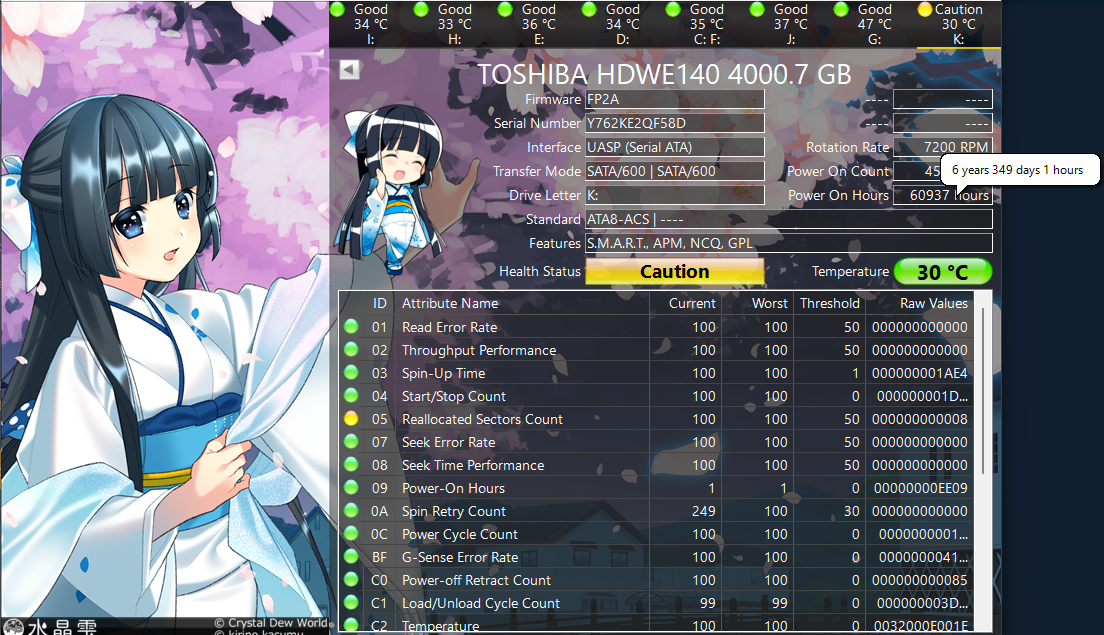Select drive E: tab with 36 °C

point(539,24)
